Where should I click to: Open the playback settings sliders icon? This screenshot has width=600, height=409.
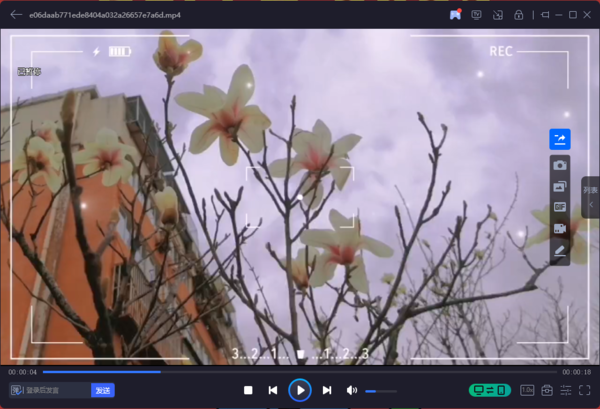pyautogui.click(x=566, y=390)
